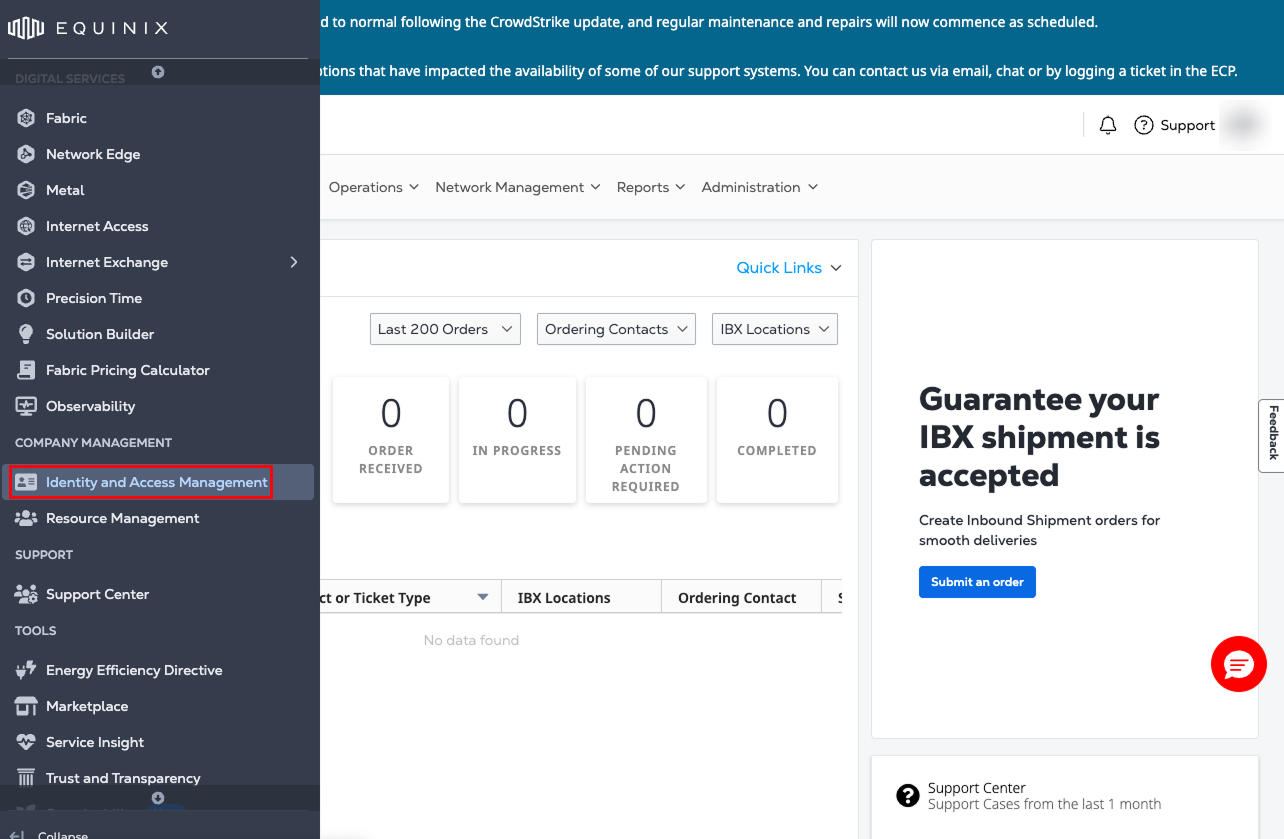Open the Support help link

(x=1175, y=125)
